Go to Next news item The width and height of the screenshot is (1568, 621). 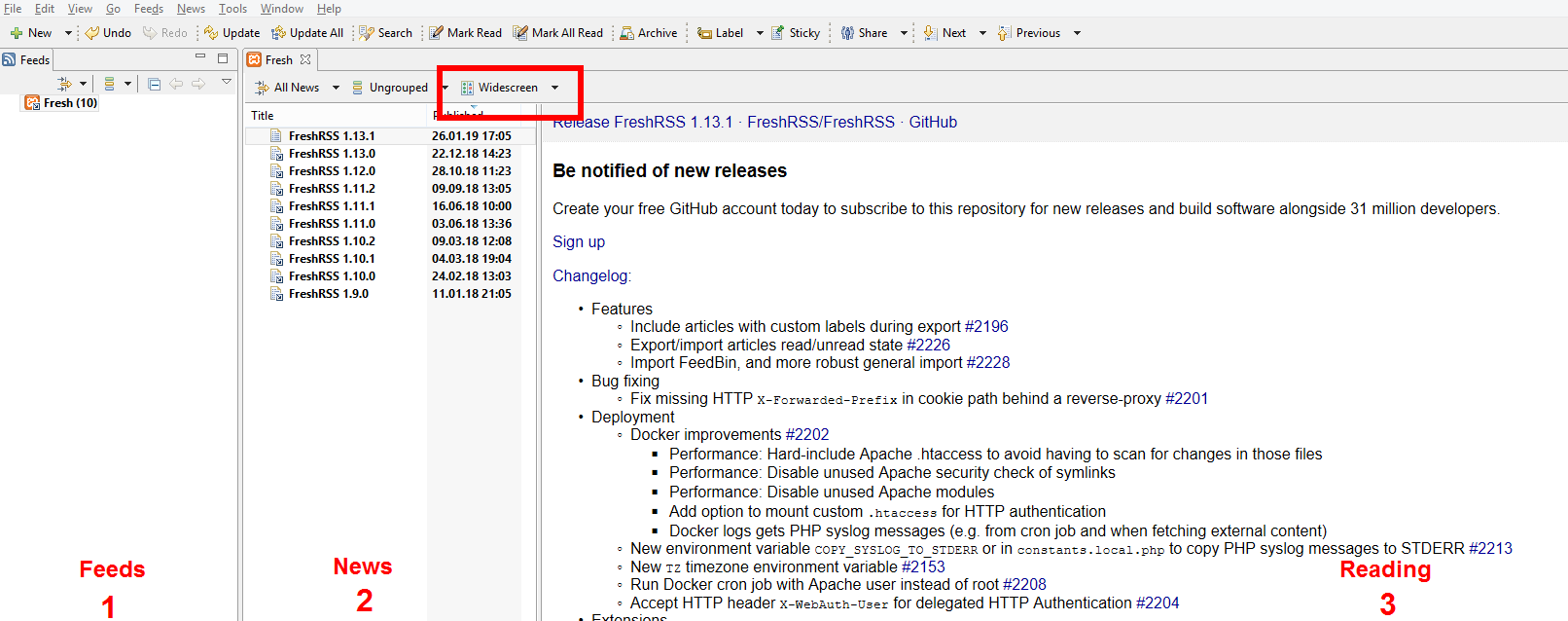coord(944,33)
